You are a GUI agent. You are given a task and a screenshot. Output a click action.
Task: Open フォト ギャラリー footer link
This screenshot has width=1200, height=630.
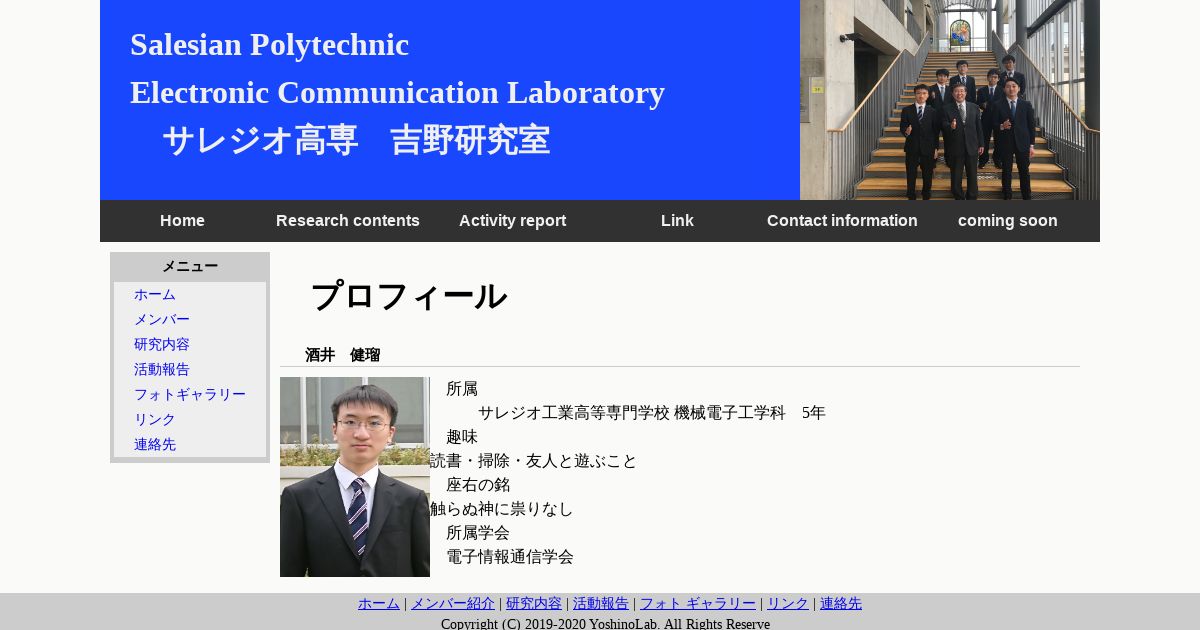point(698,603)
